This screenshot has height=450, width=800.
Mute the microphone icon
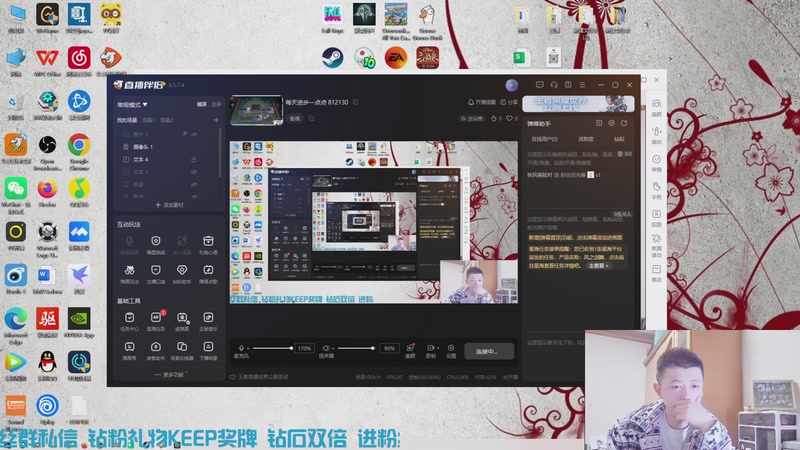click(241, 348)
